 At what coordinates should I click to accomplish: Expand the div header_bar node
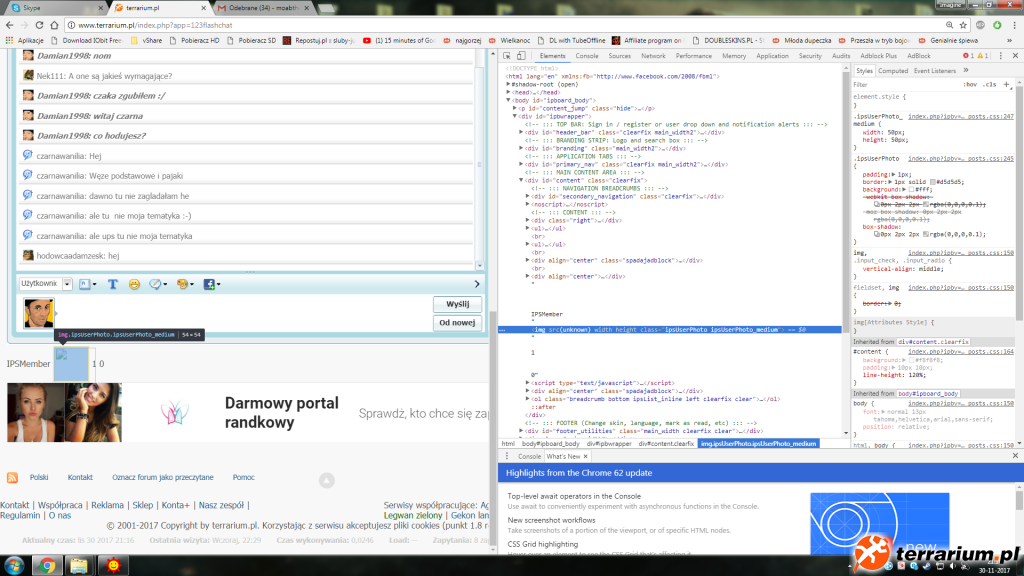[521, 133]
